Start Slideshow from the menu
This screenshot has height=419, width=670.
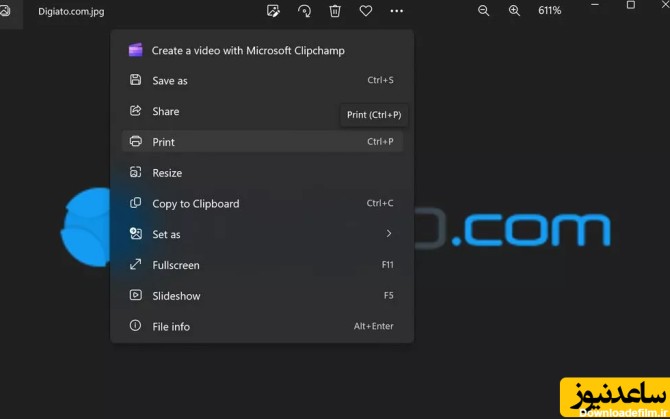pos(262,296)
